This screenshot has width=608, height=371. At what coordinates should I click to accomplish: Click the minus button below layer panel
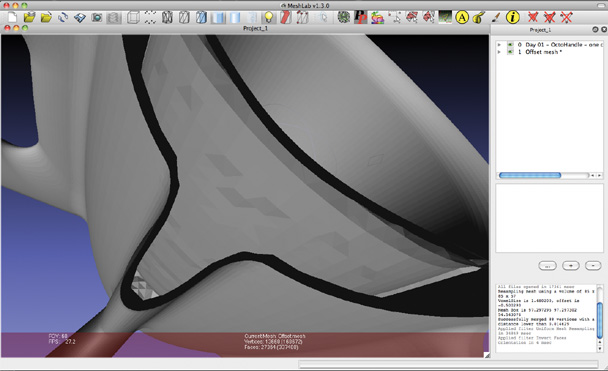coord(593,266)
